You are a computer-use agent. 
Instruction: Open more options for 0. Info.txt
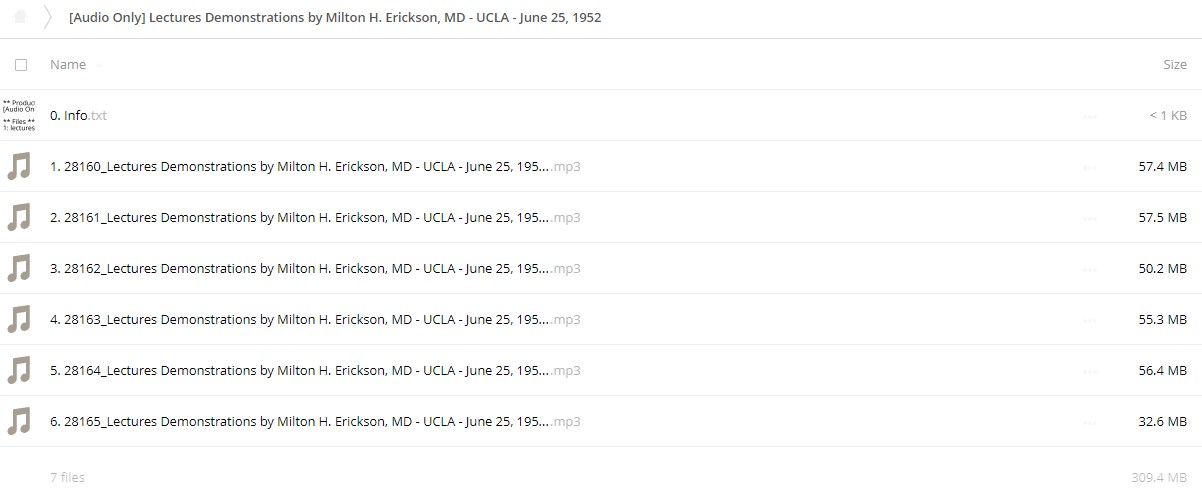(x=1089, y=116)
